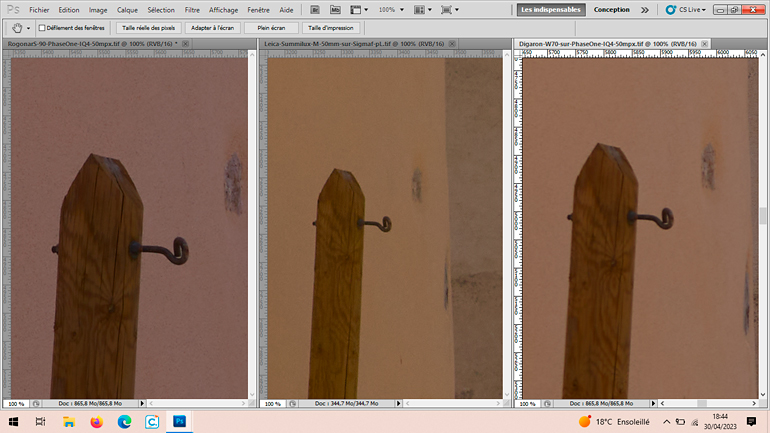Open Mini Bridge with the Mb icon
The height and width of the screenshot is (433, 770).
click(x=335, y=10)
